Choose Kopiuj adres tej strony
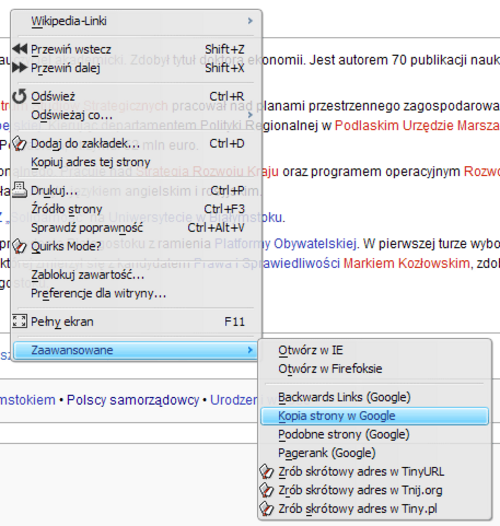Viewport: 500px width, 526px height. tap(91, 162)
